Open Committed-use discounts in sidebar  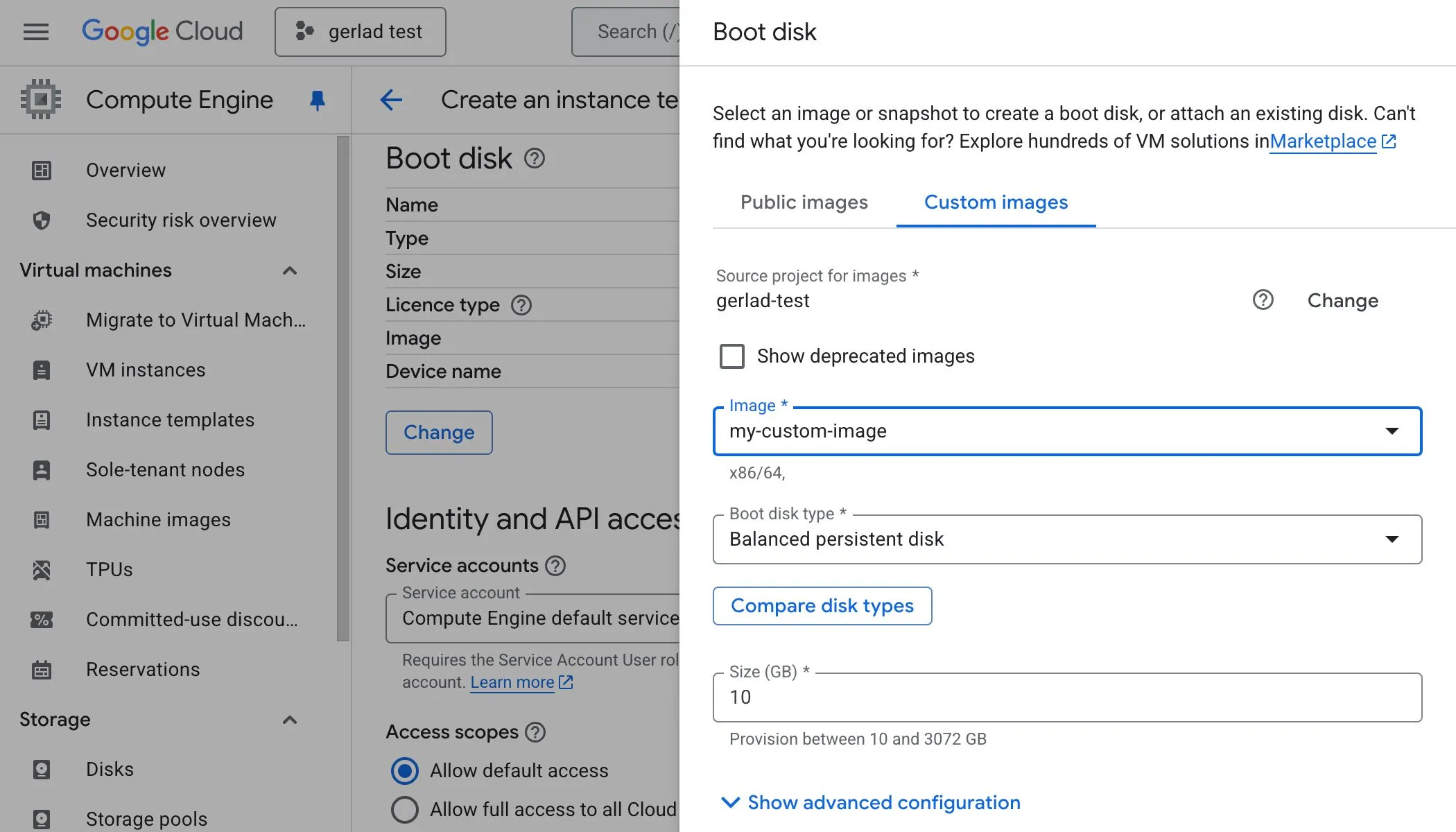pos(192,620)
